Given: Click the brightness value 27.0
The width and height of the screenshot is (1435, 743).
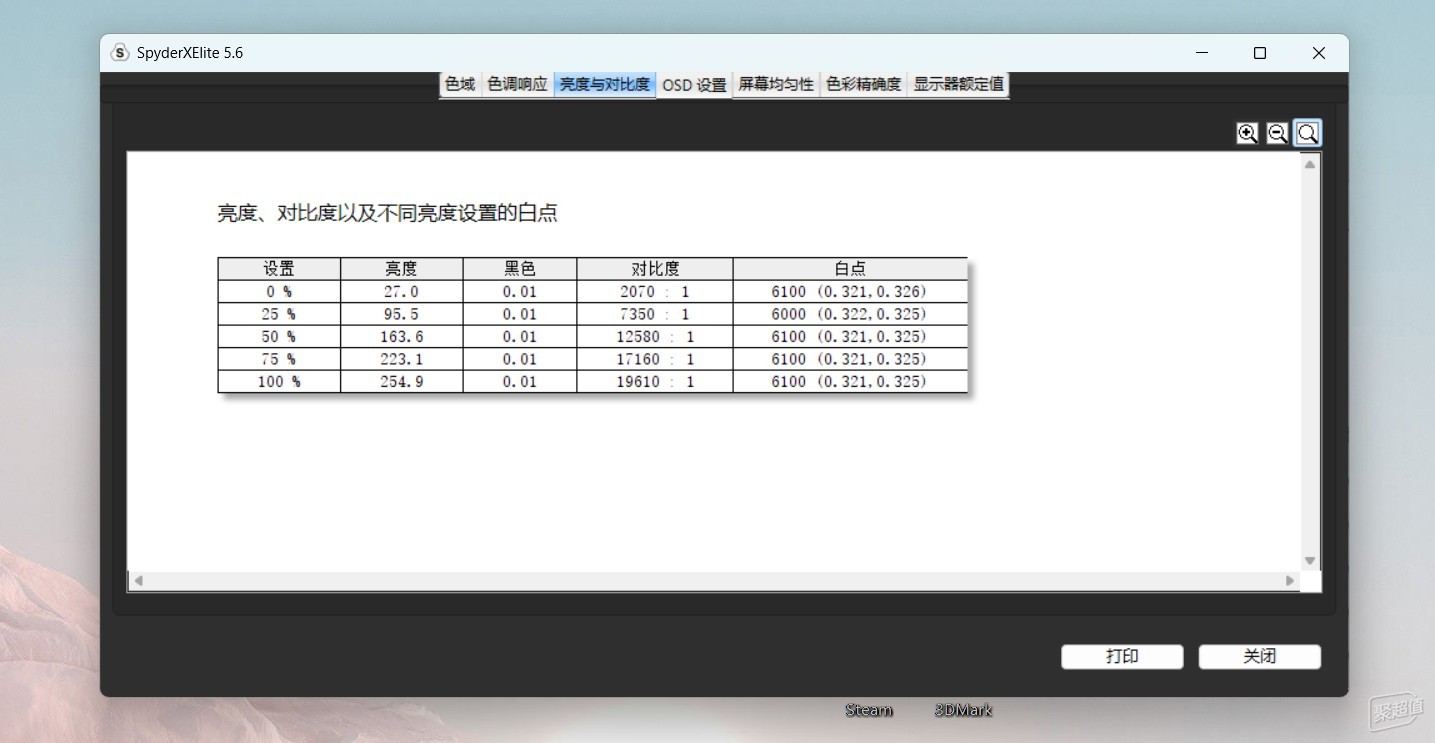Looking at the screenshot, I should (401, 291).
